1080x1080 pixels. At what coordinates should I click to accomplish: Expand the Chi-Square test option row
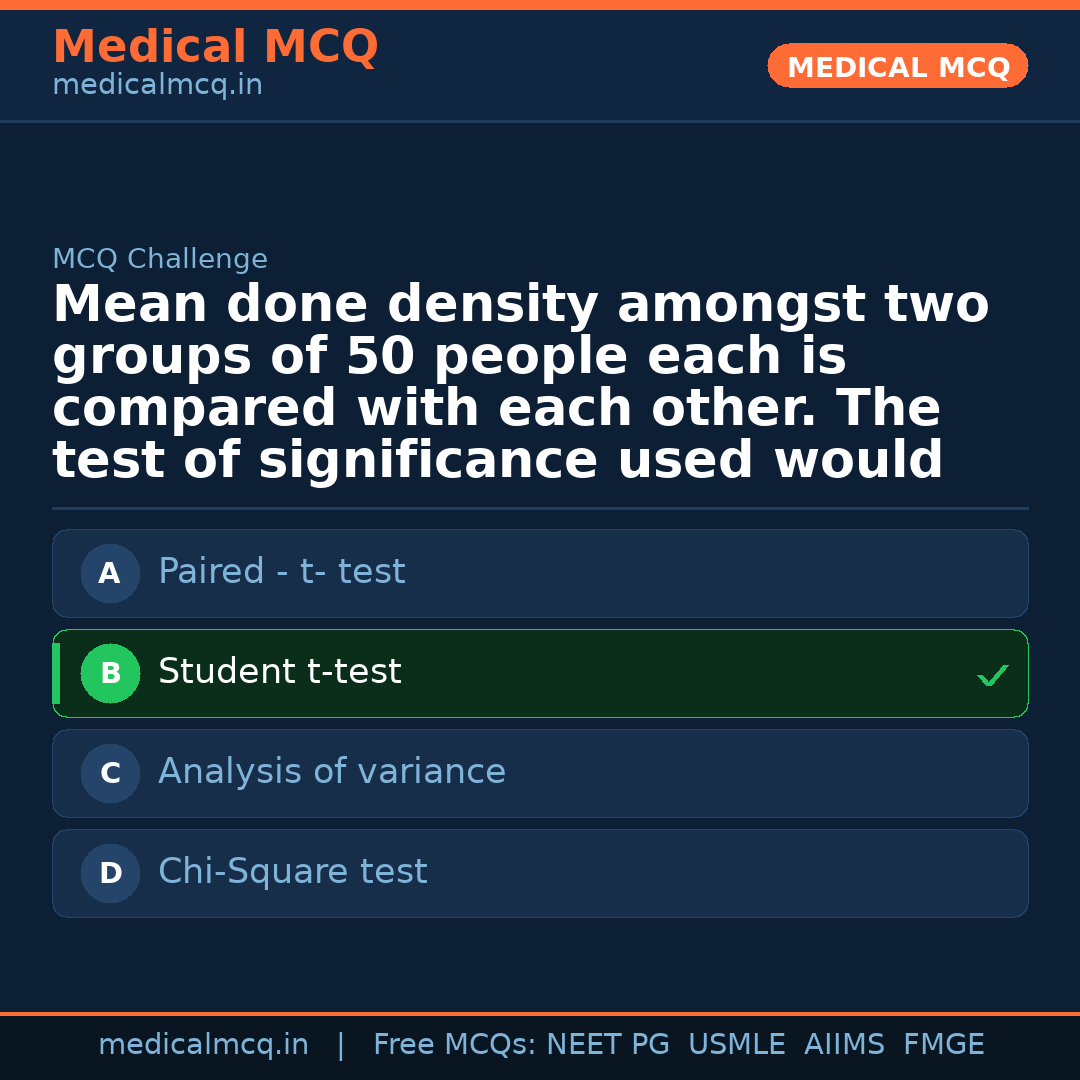[540, 873]
